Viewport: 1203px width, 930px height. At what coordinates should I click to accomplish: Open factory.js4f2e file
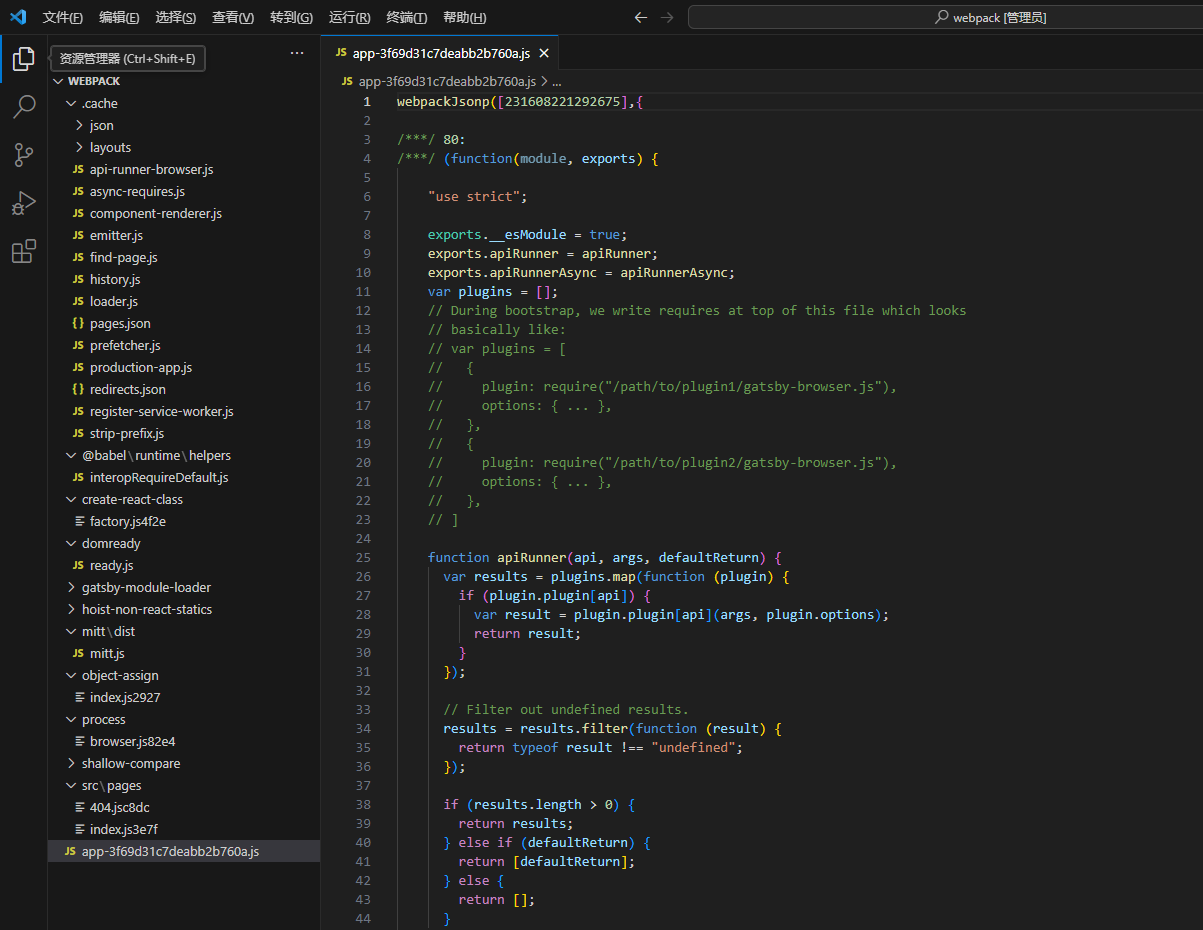184,521
